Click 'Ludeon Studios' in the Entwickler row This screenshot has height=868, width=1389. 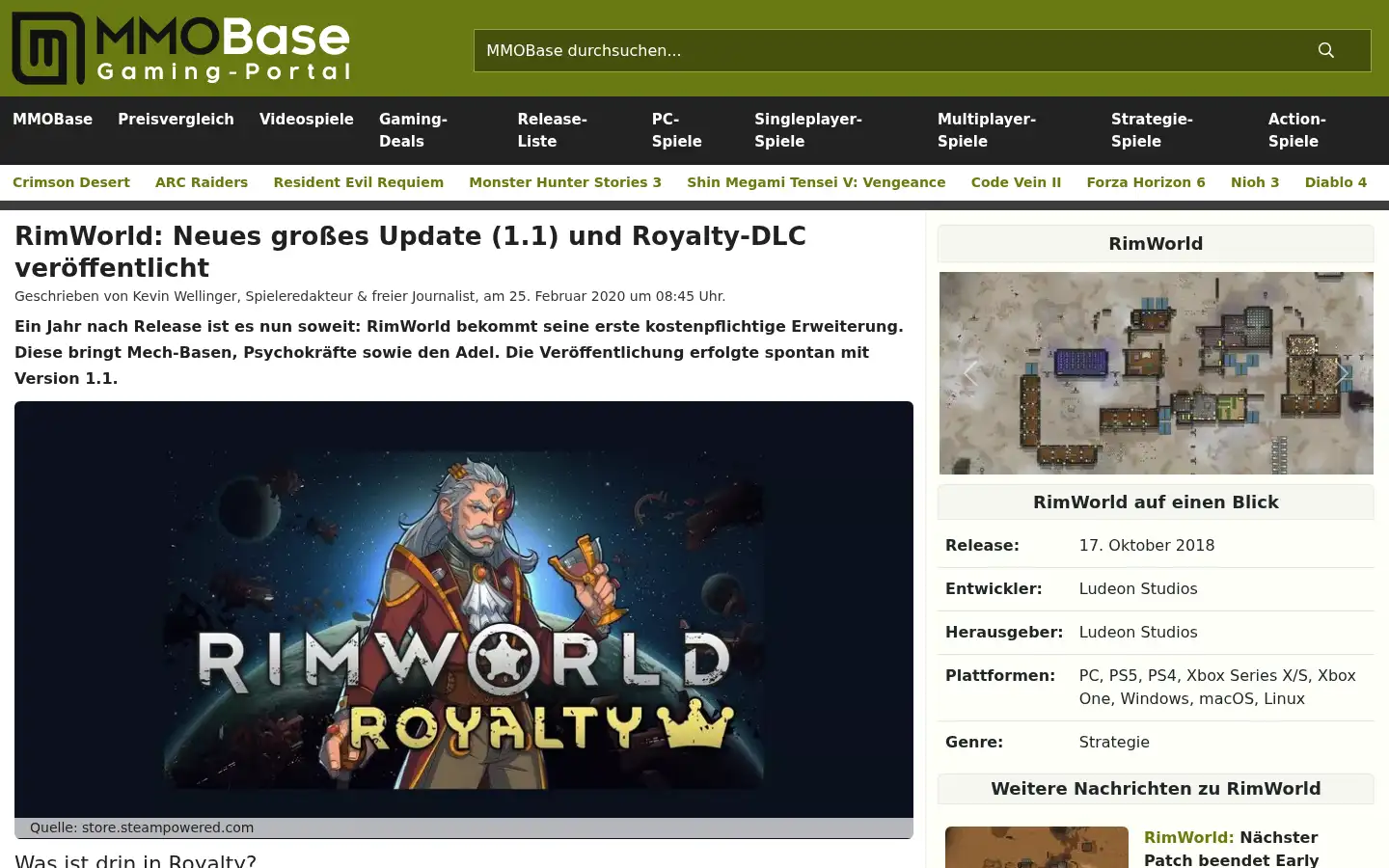coord(1138,589)
